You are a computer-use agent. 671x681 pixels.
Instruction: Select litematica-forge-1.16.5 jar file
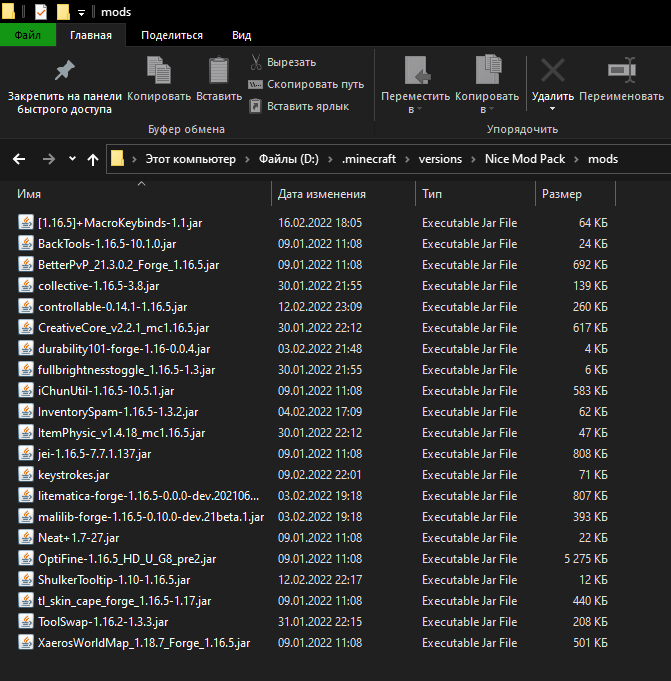148,496
